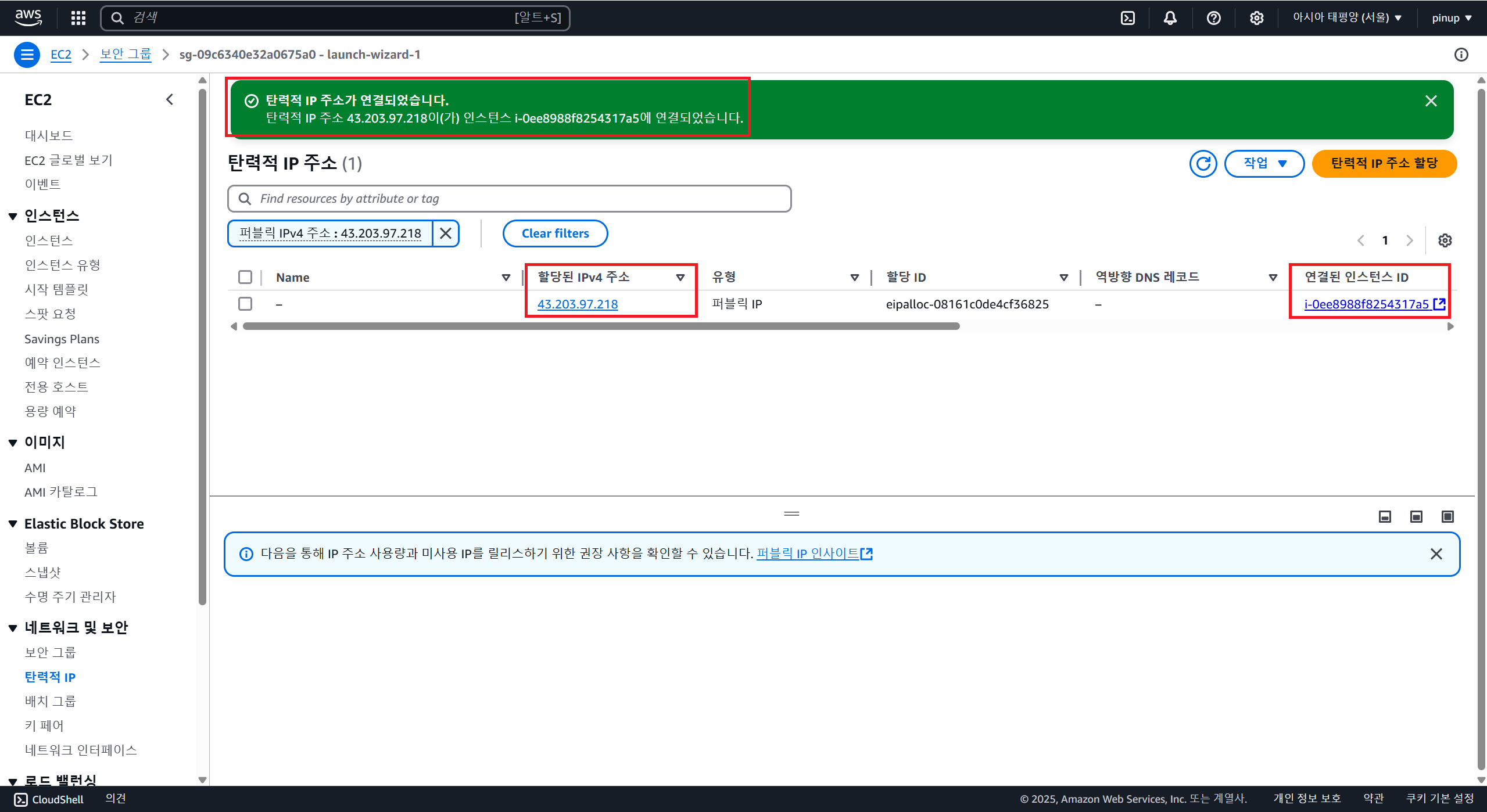Open the notifications bell
Viewport: 1487px width, 812px height.
point(1170,18)
